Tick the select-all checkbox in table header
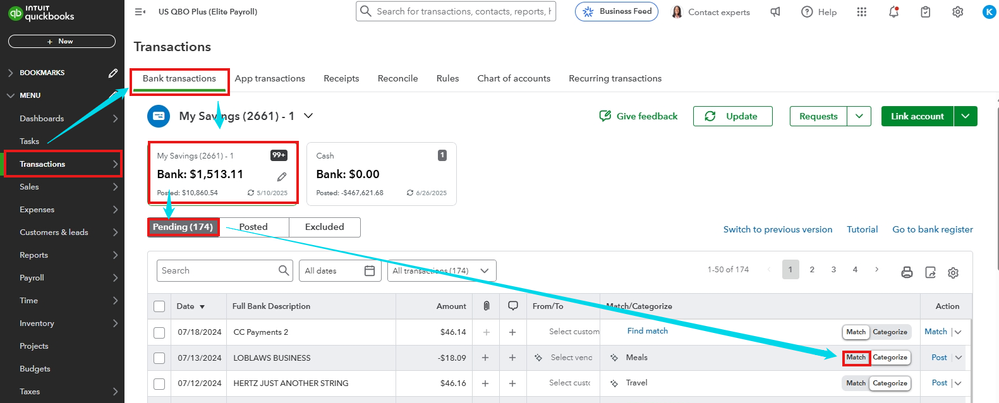Image resolution: width=999 pixels, height=403 pixels. [159, 306]
